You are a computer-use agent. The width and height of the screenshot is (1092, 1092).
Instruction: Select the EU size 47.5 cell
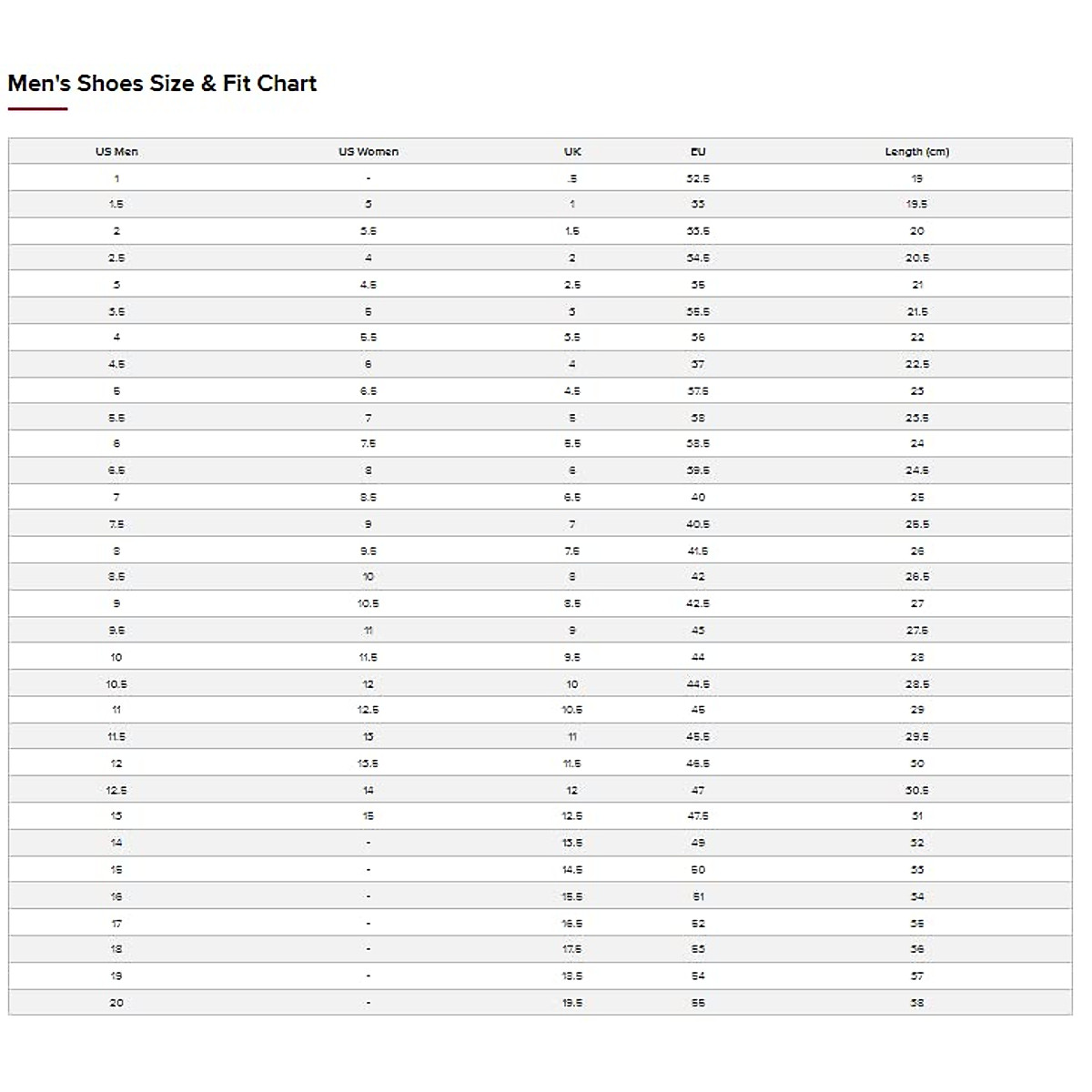698,816
